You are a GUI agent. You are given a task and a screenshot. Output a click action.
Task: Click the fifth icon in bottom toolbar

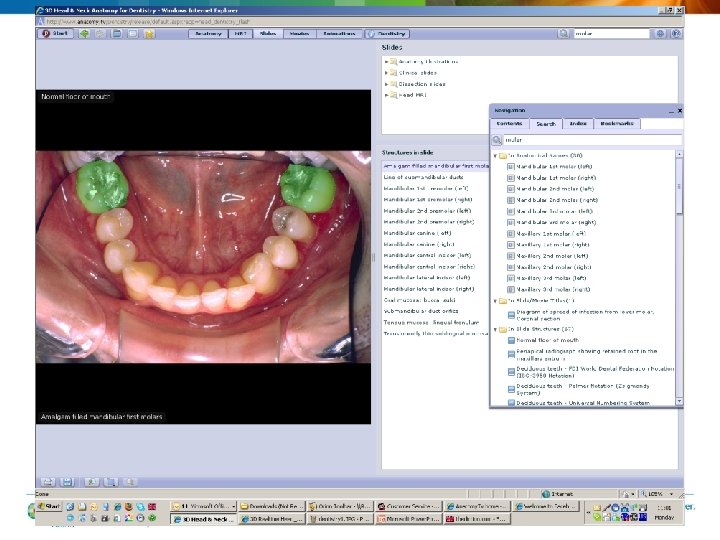click(130, 482)
